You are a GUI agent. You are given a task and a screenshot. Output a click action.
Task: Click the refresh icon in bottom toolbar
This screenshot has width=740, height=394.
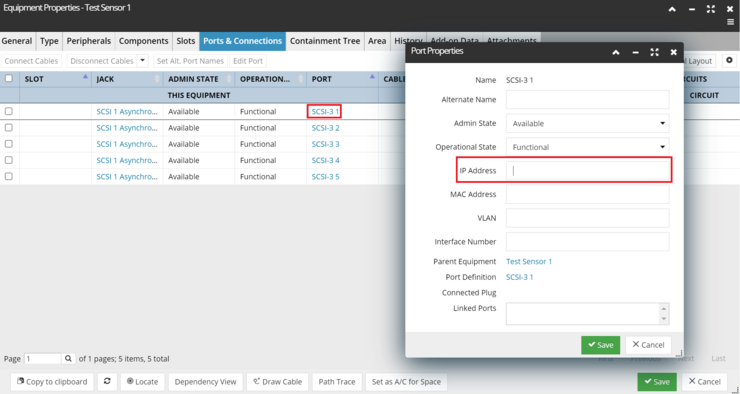click(x=107, y=381)
